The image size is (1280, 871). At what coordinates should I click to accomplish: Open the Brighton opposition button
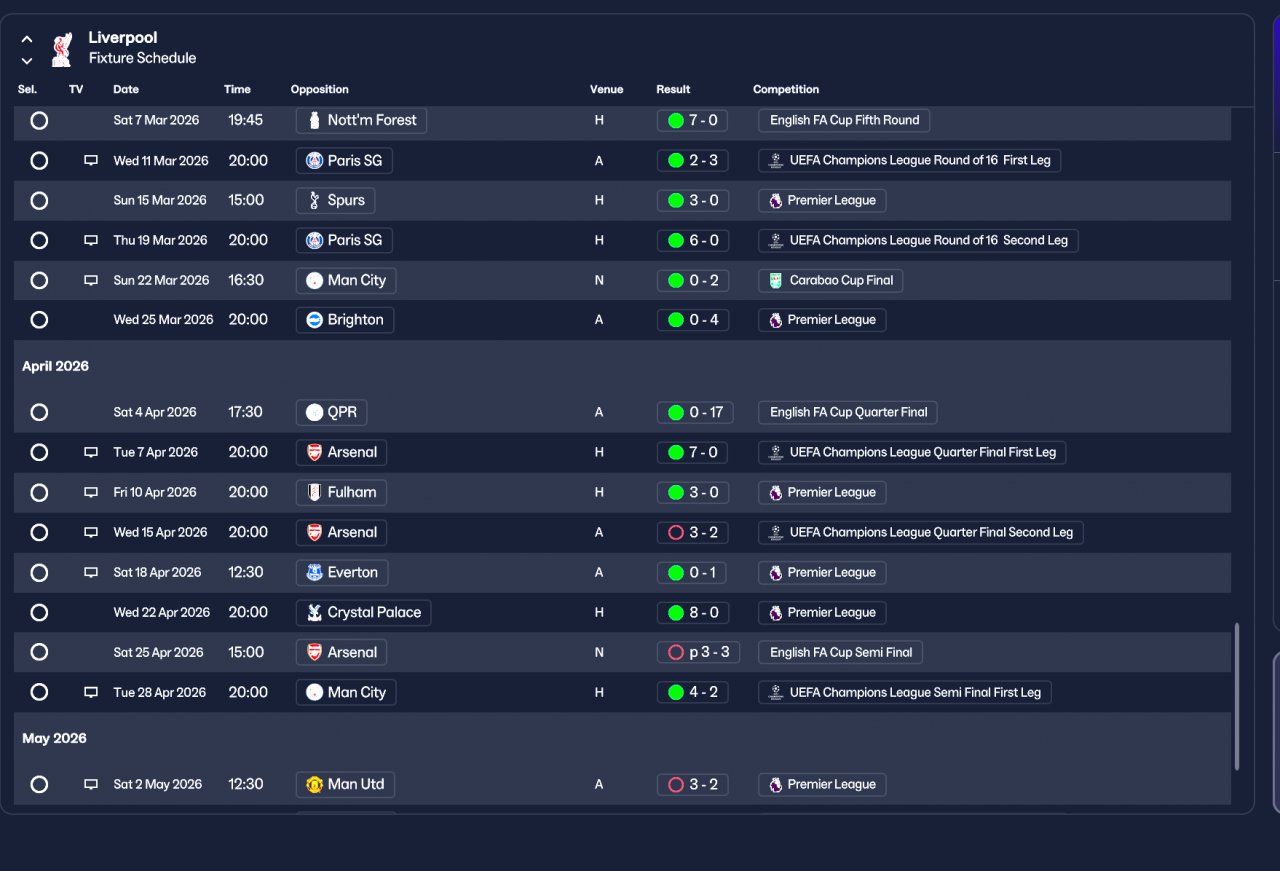coord(345,320)
